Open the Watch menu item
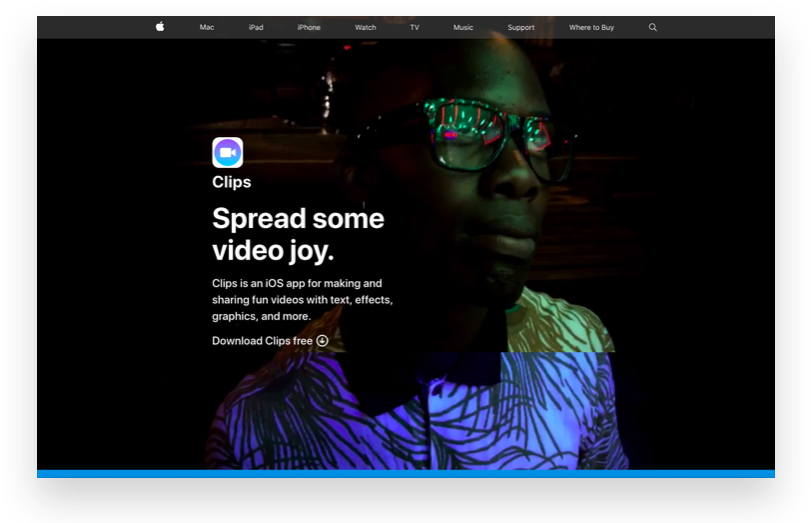Screen dimensions: 811x523 coord(365,27)
